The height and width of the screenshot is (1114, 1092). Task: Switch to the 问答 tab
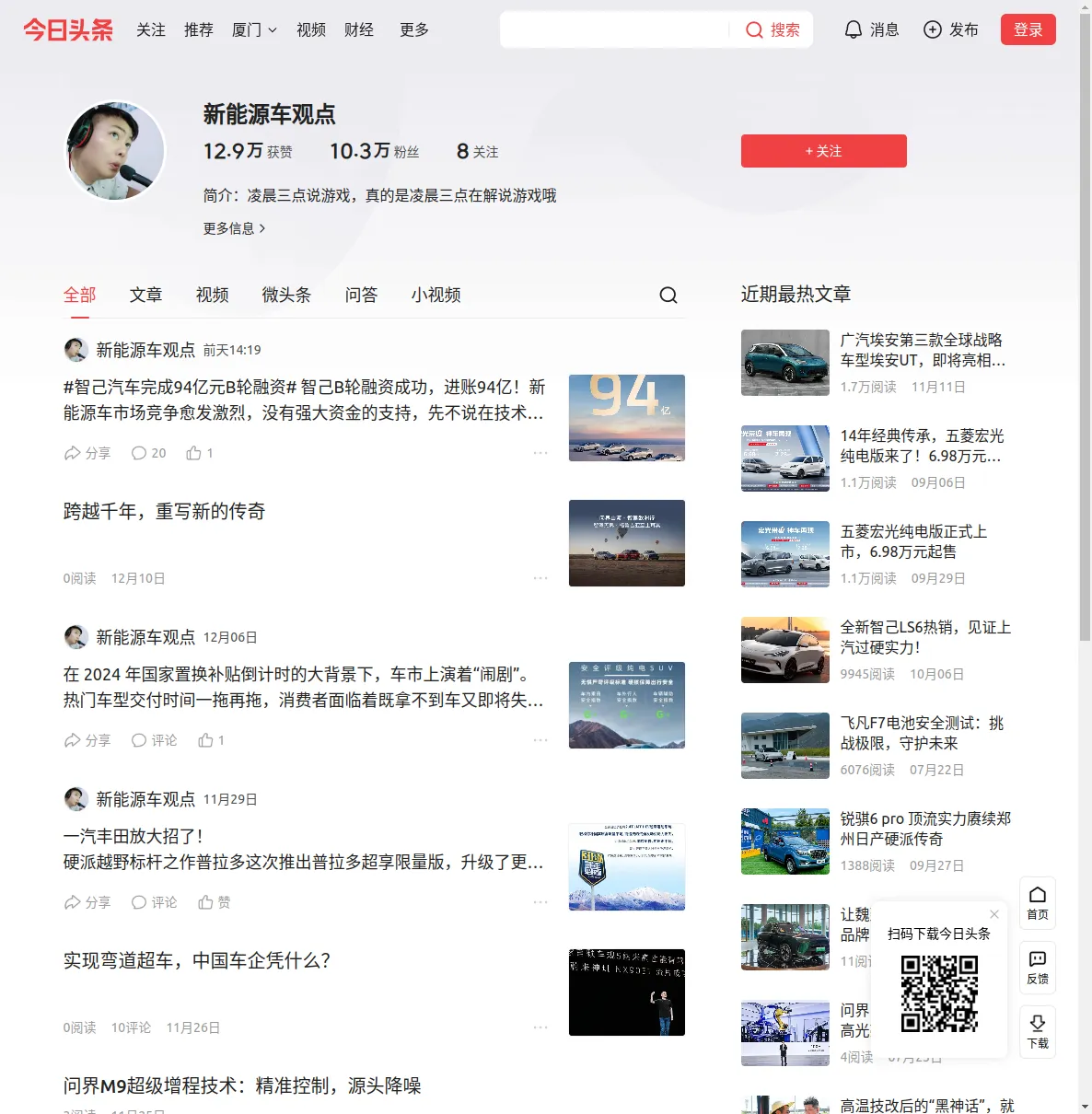coord(362,295)
